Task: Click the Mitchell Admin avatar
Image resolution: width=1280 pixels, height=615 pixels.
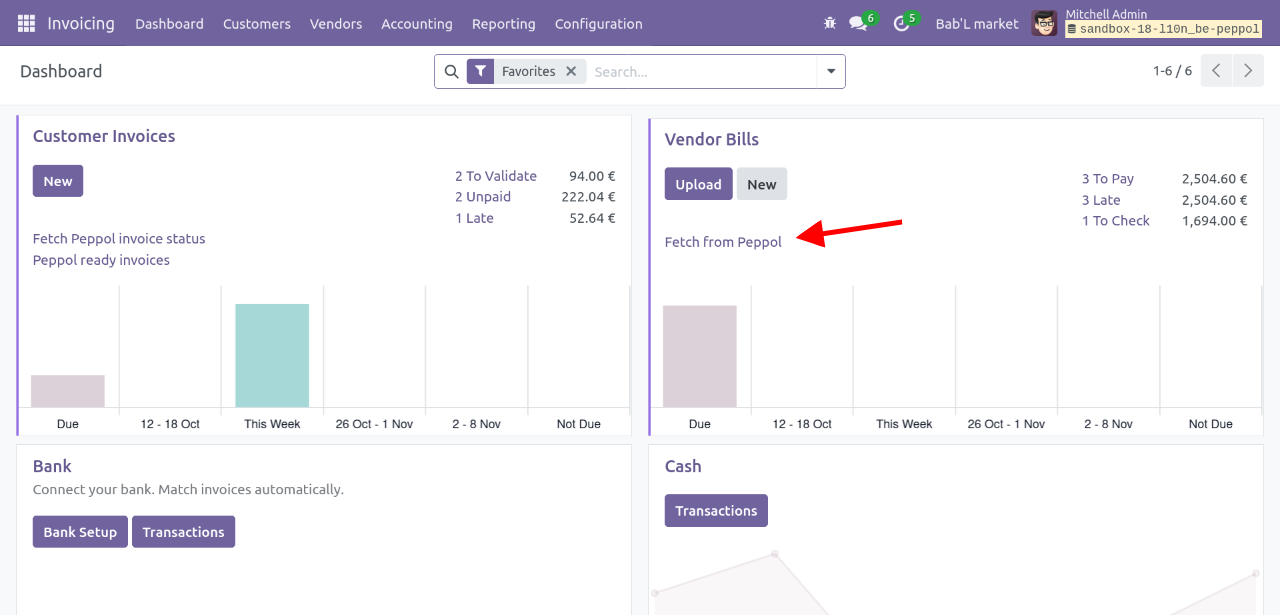Action: tap(1044, 23)
